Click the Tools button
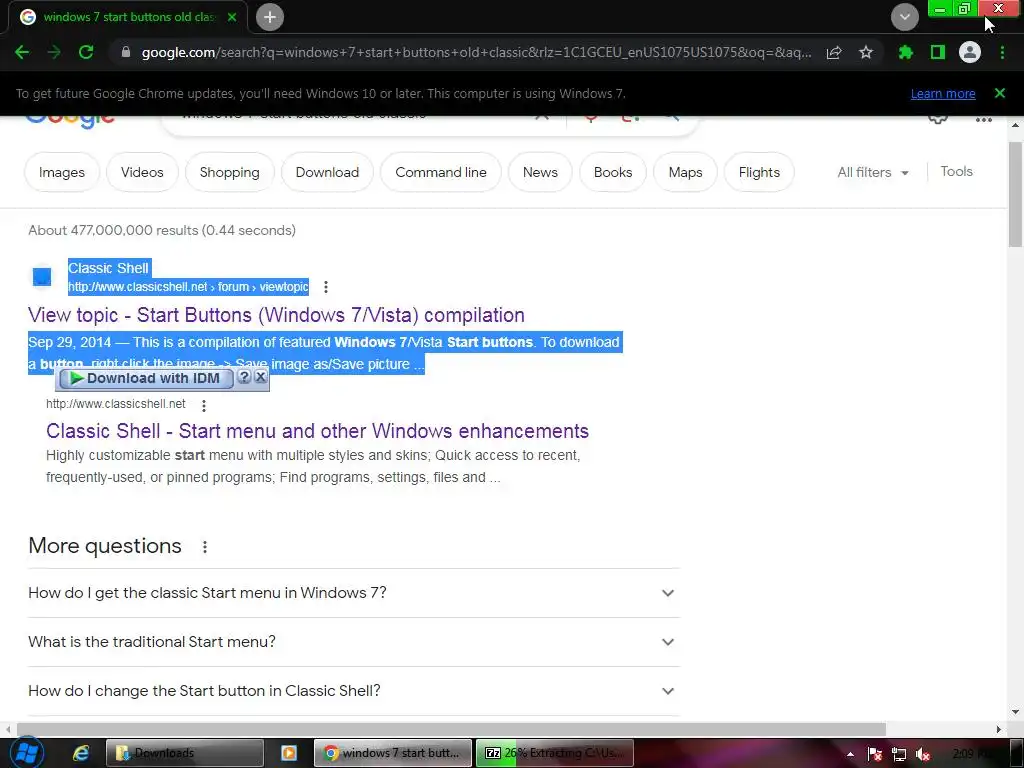This screenshot has height=768, width=1024. tap(956, 171)
